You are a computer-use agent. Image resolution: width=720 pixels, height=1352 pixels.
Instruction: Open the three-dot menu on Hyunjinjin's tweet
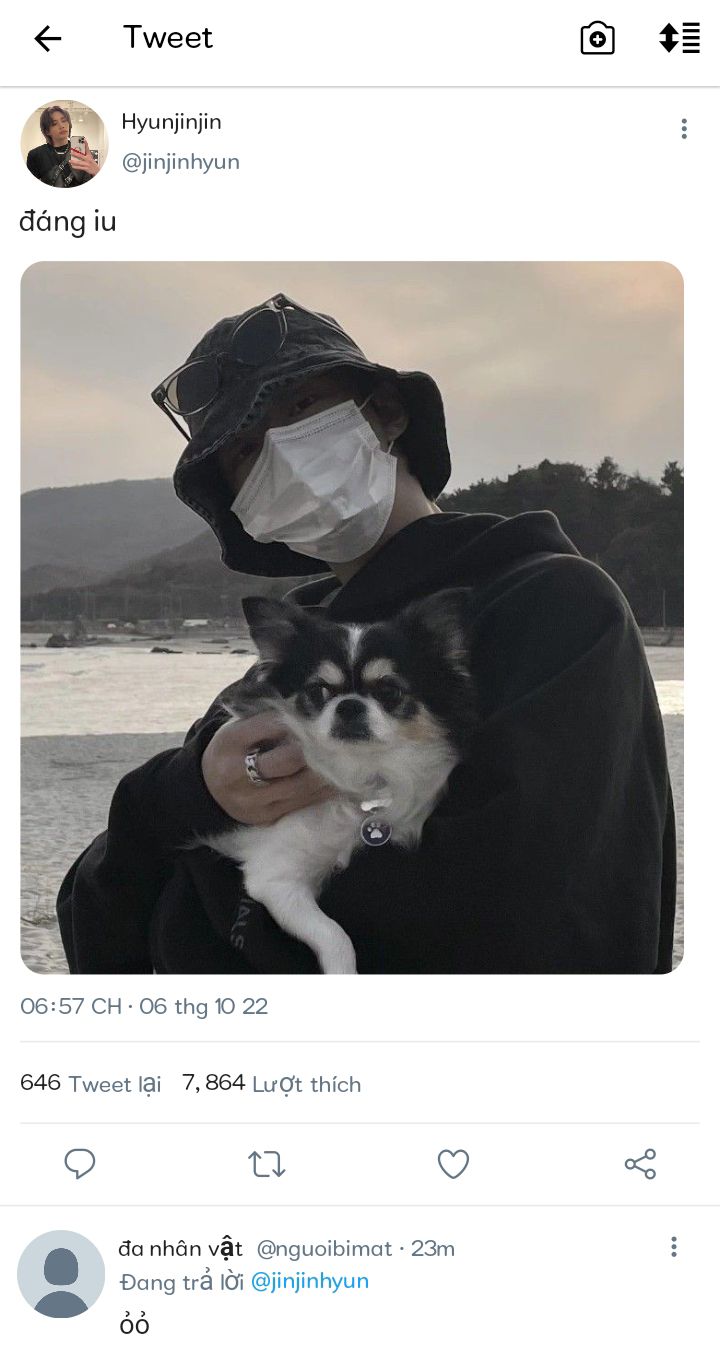pyautogui.click(x=684, y=128)
